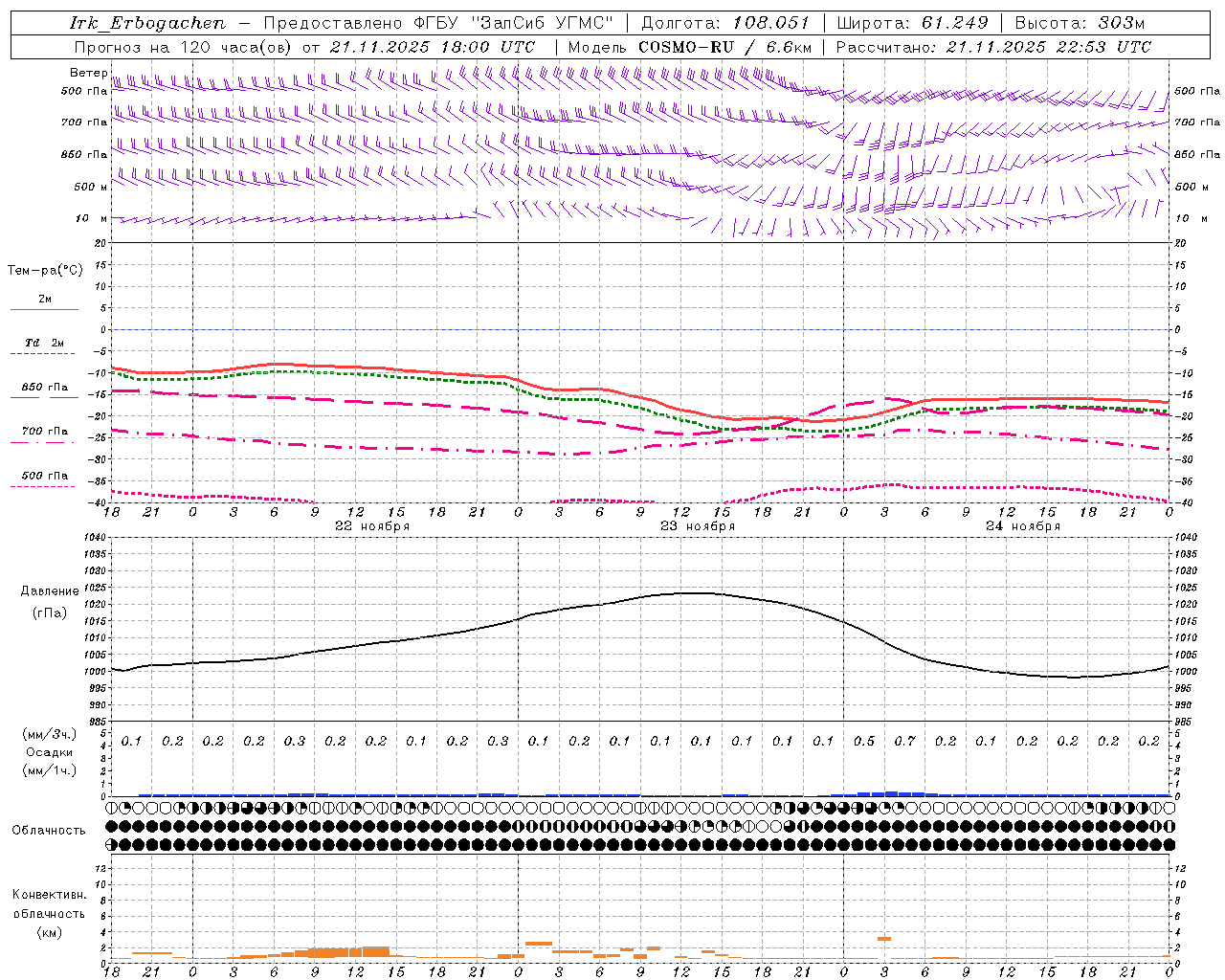Click the Ветер panel label

pyautogui.click(x=89, y=73)
